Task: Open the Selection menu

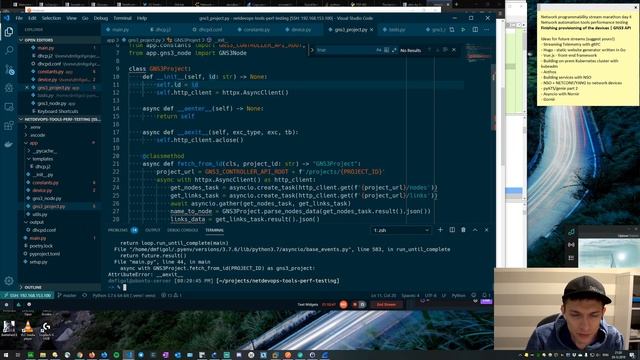Action: (51, 18)
